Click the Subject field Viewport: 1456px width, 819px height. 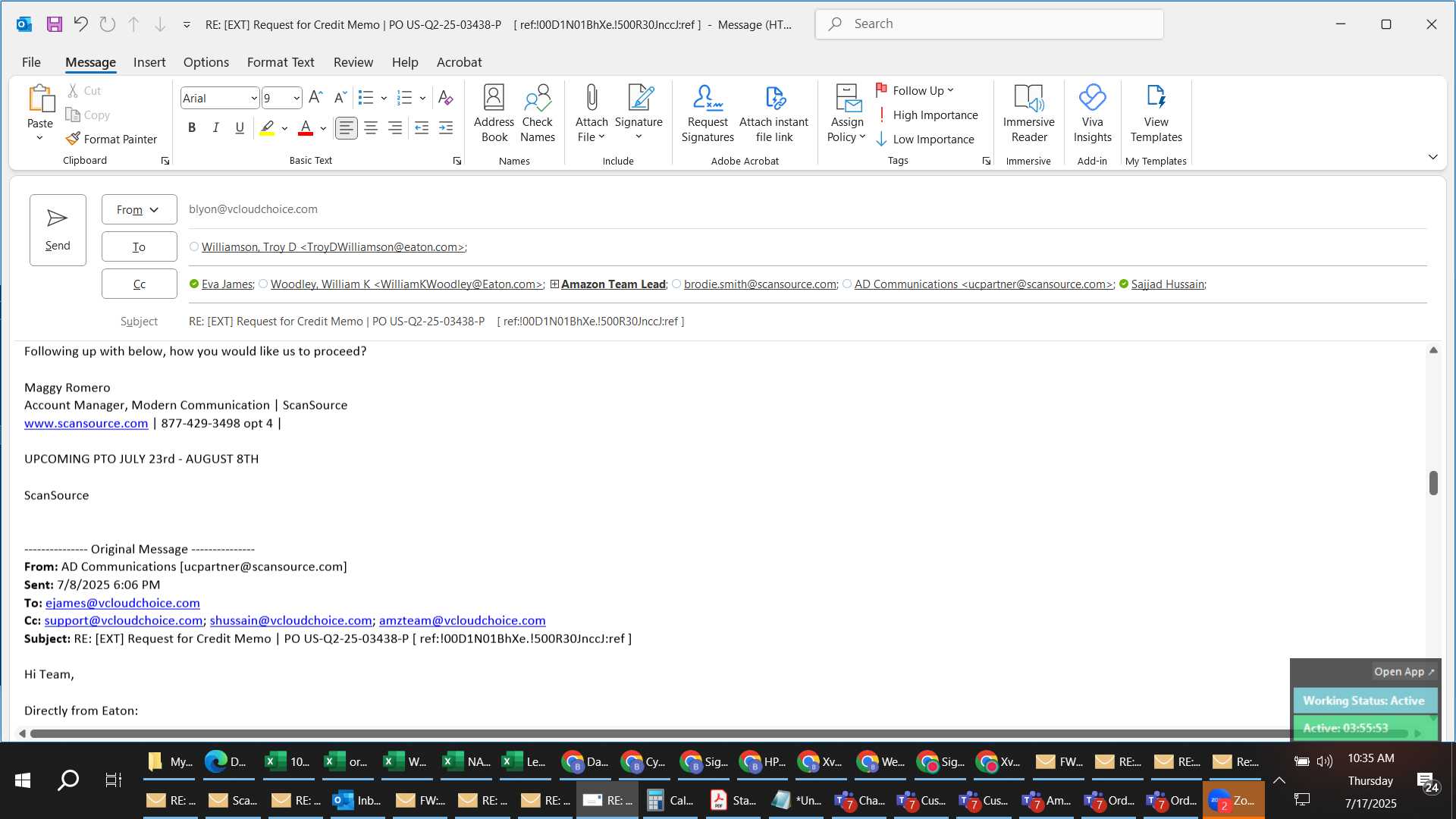pos(808,322)
